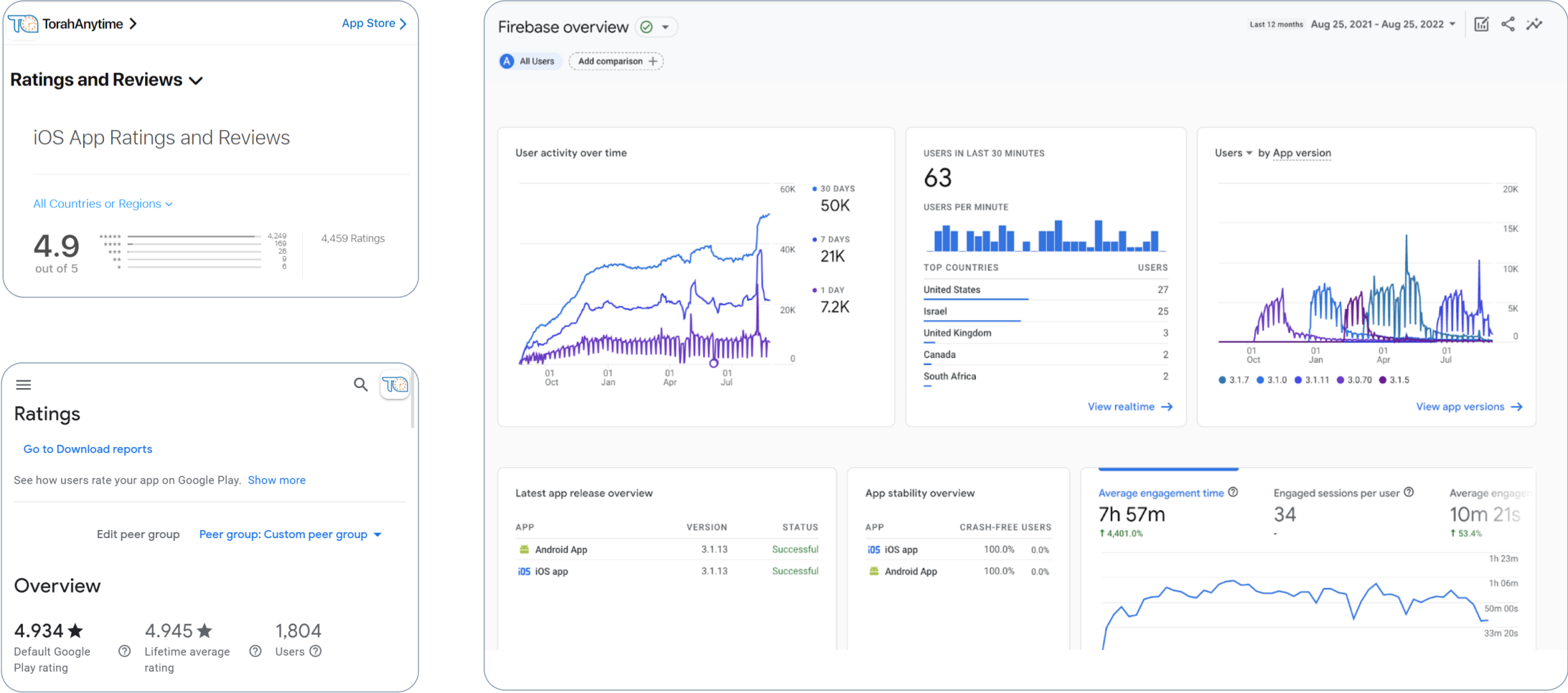Toggle 3.1.5 version legend item
The height and width of the screenshot is (693, 1568).
point(1394,380)
